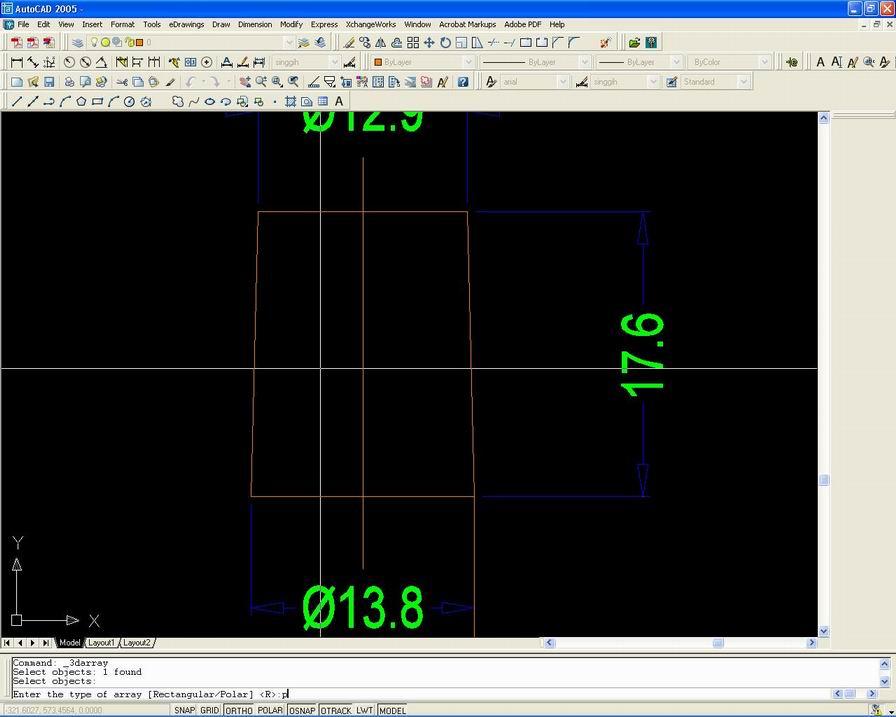Click the command line input area
Image resolution: width=896 pixels, height=717 pixels.
pos(400,693)
